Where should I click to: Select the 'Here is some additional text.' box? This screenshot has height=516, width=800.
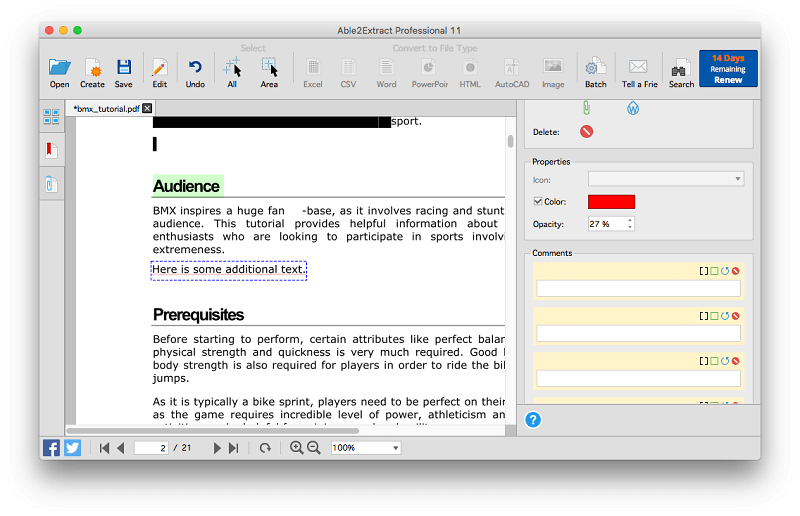pos(229,270)
